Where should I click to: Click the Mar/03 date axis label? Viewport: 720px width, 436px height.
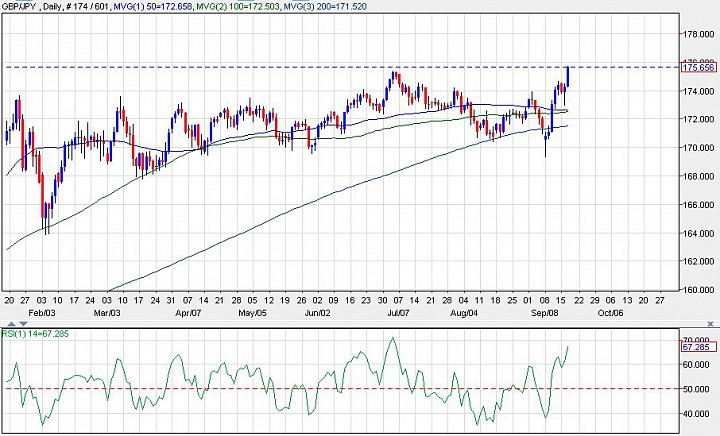click(x=107, y=313)
